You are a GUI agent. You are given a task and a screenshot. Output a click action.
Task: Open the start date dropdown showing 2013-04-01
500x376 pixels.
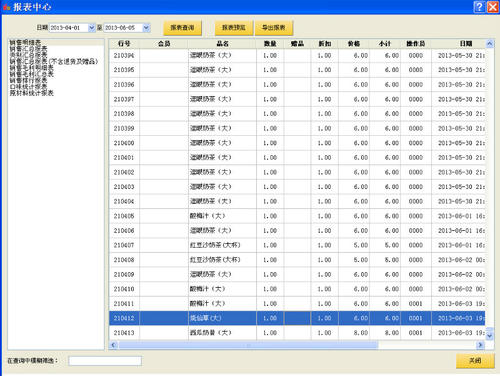click(x=91, y=28)
